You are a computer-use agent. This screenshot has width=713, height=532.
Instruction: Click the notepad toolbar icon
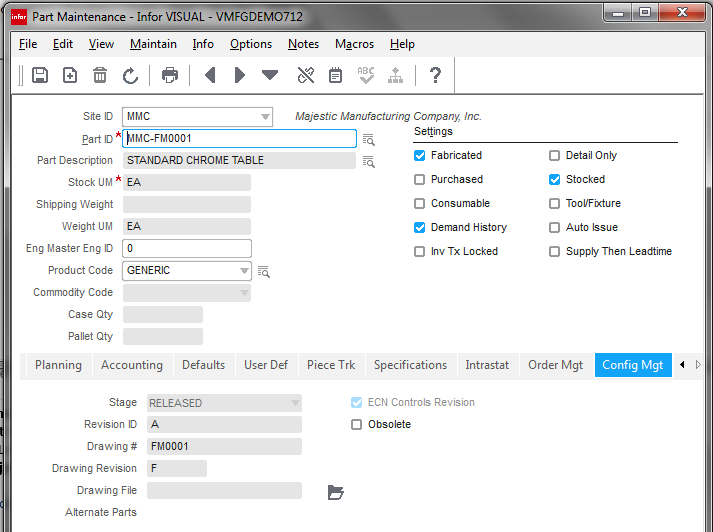click(336, 75)
